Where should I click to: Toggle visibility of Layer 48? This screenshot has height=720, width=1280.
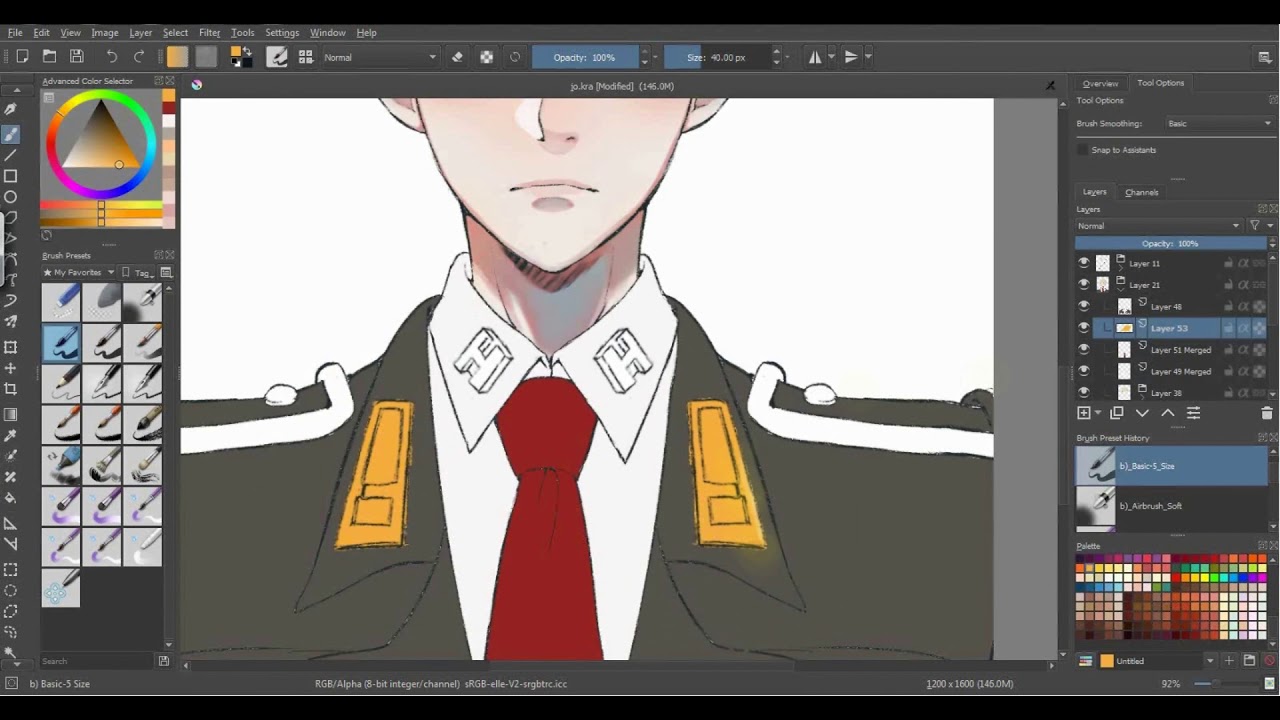coord(1084,306)
